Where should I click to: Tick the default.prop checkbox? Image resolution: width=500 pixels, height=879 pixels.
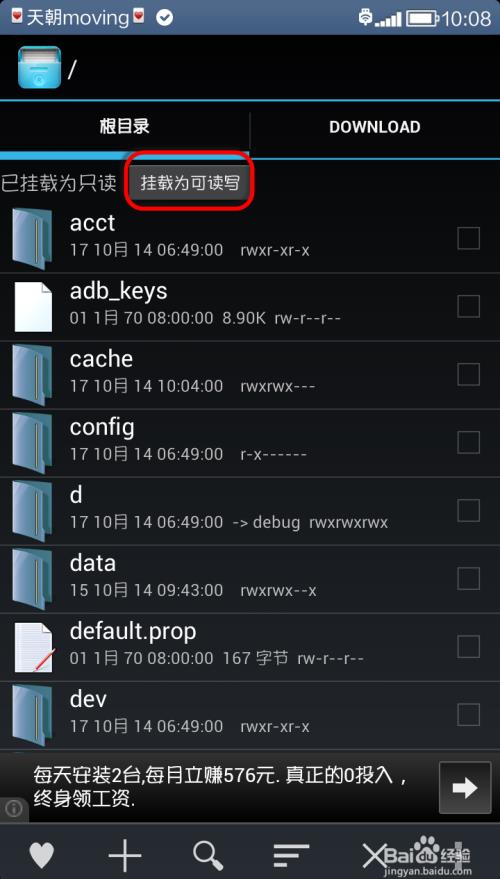pos(469,646)
